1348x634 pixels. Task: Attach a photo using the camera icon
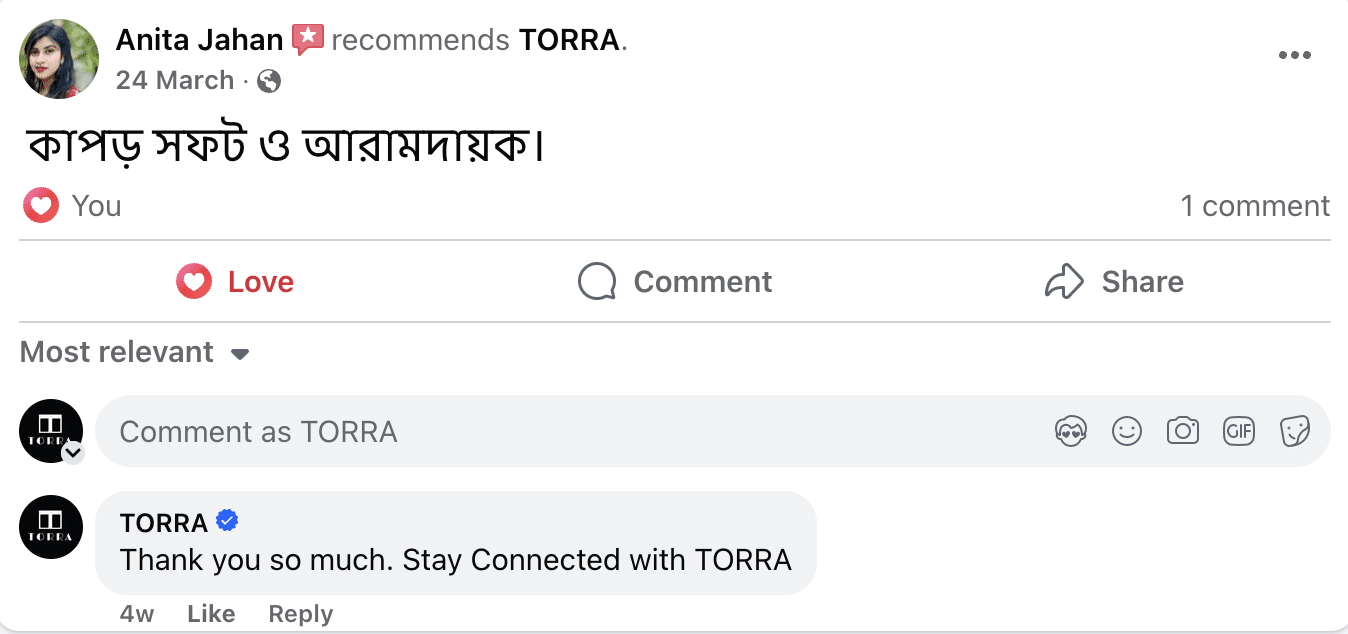click(1182, 431)
